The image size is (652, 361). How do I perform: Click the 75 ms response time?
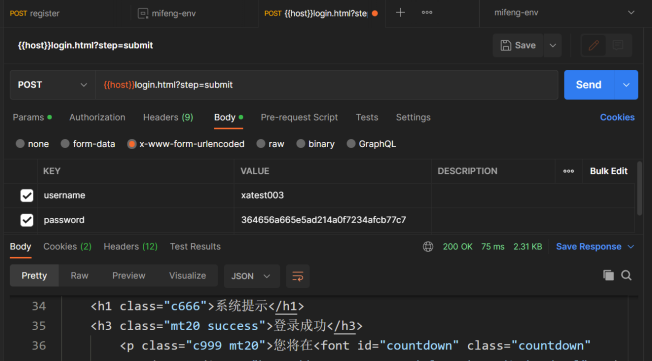[493, 247]
